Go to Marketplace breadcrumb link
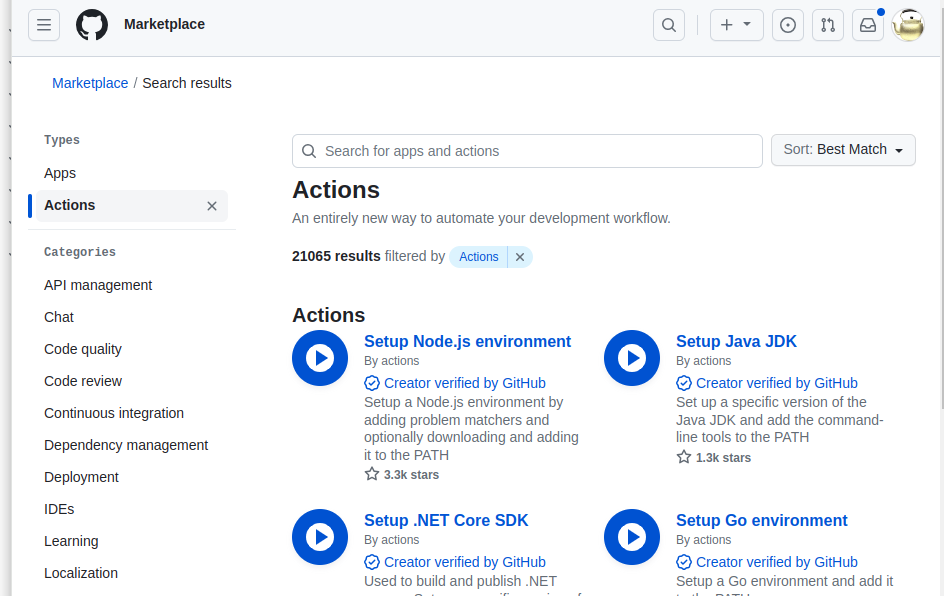The image size is (944, 596). 90,83
